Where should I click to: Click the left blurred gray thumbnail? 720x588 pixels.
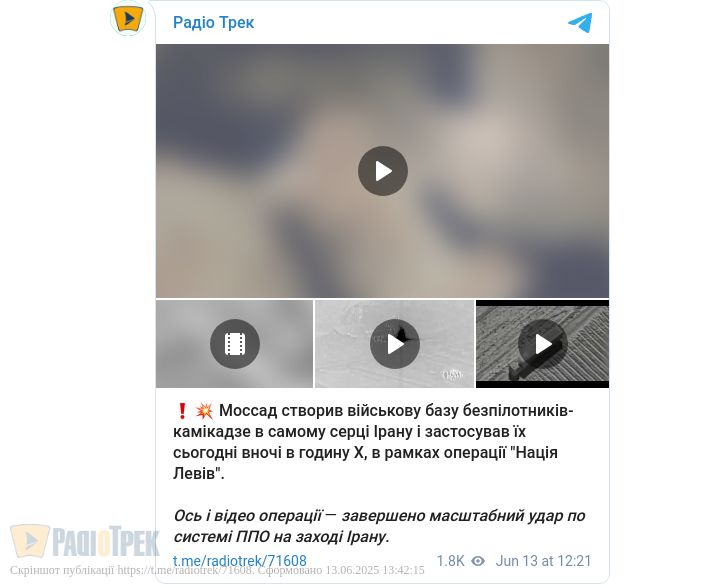[234, 344]
